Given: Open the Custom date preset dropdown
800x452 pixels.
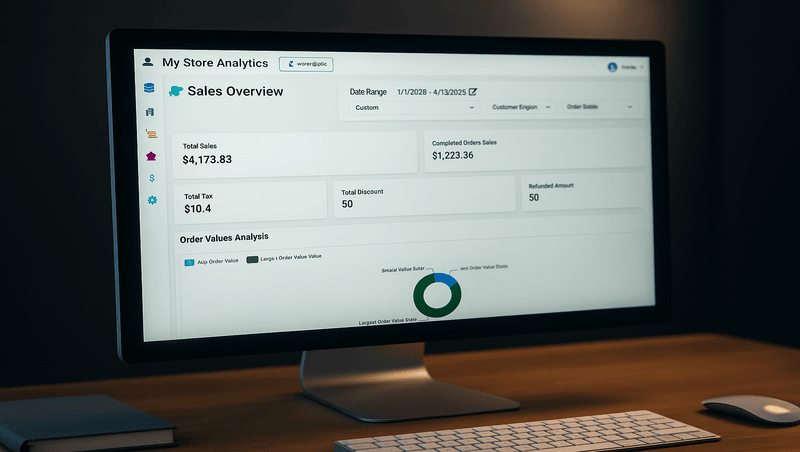Looking at the screenshot, I should pos(413,108).
